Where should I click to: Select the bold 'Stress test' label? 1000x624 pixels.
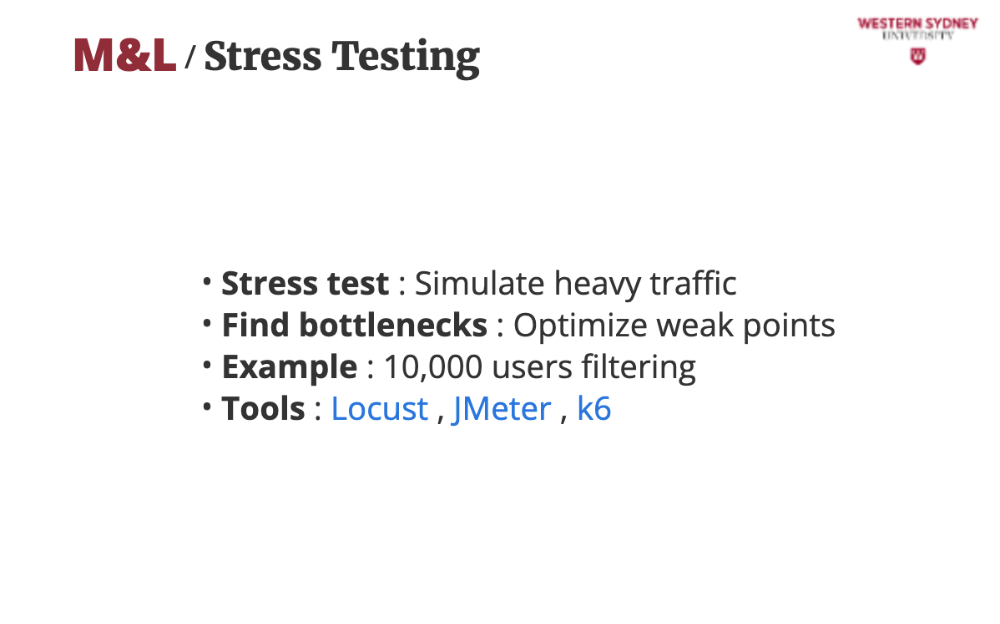[x=305, y=284]
